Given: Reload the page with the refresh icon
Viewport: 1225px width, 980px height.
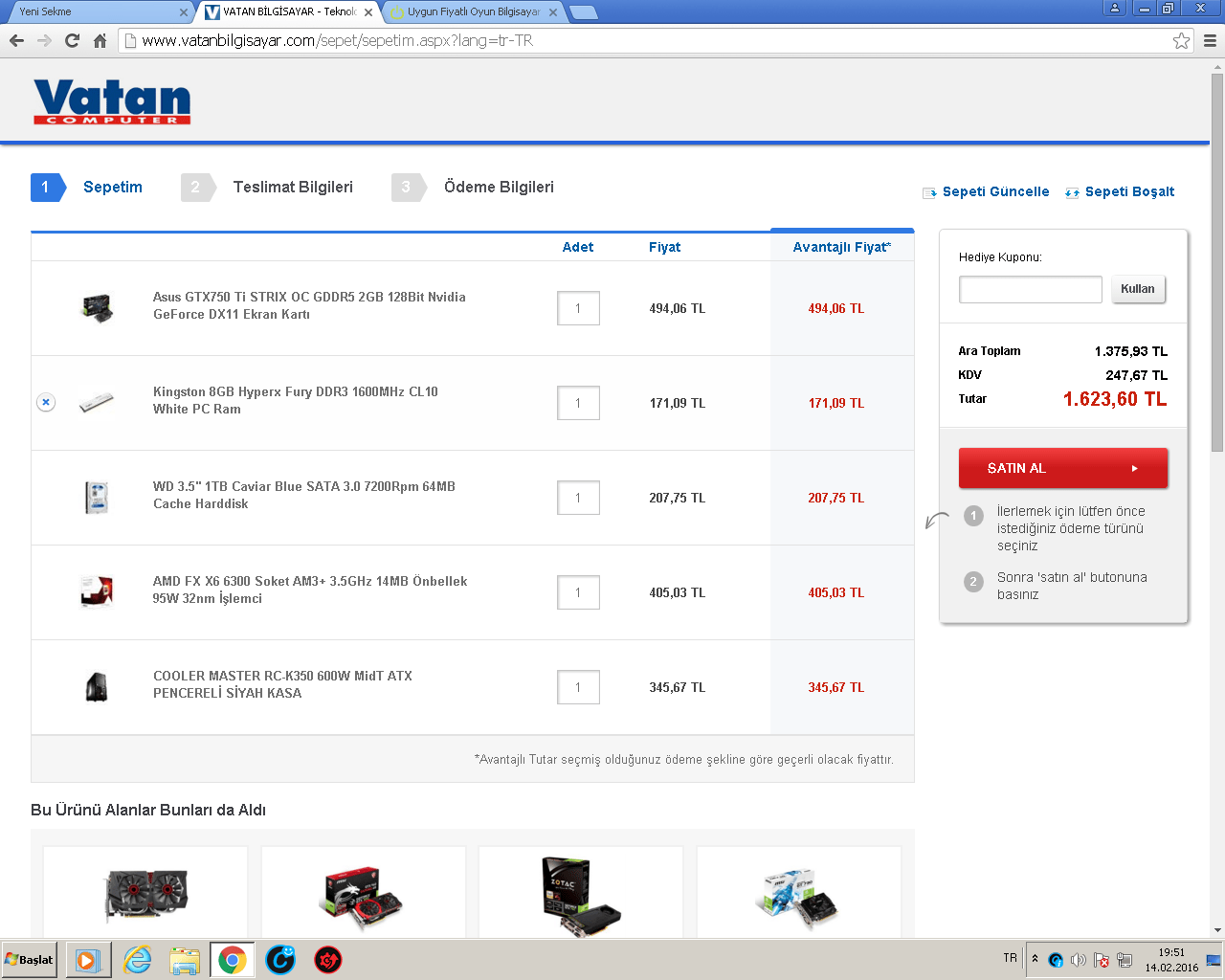Looking at the screenshot, I should (72, 41).
